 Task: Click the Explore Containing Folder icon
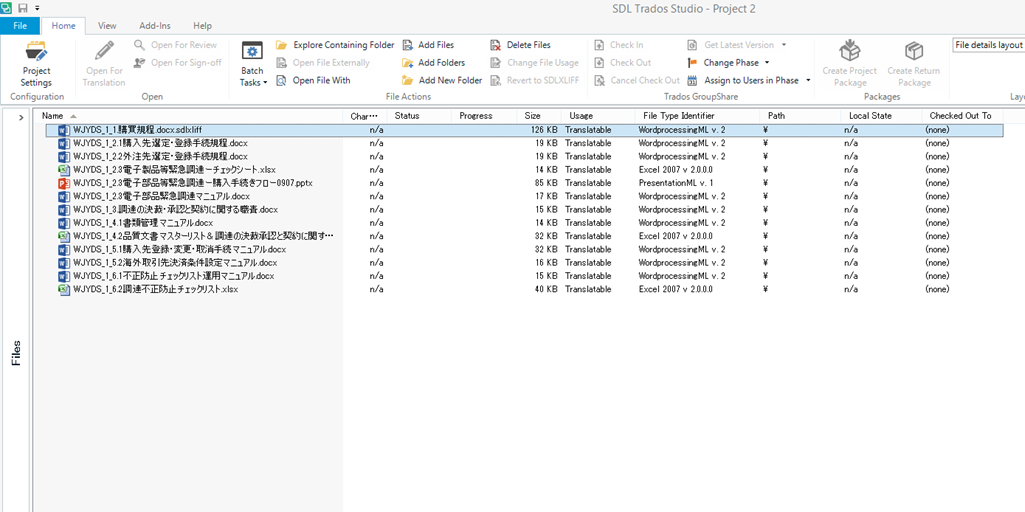pyautogui.click(x=282, y=45)
